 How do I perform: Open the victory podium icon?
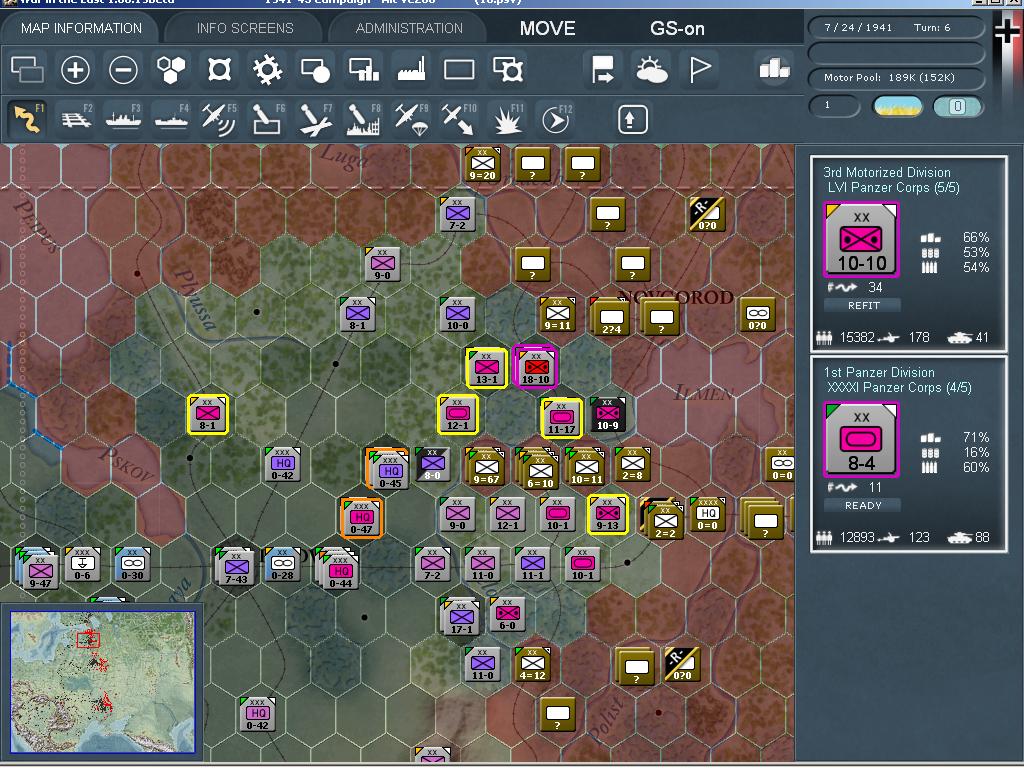775,69
